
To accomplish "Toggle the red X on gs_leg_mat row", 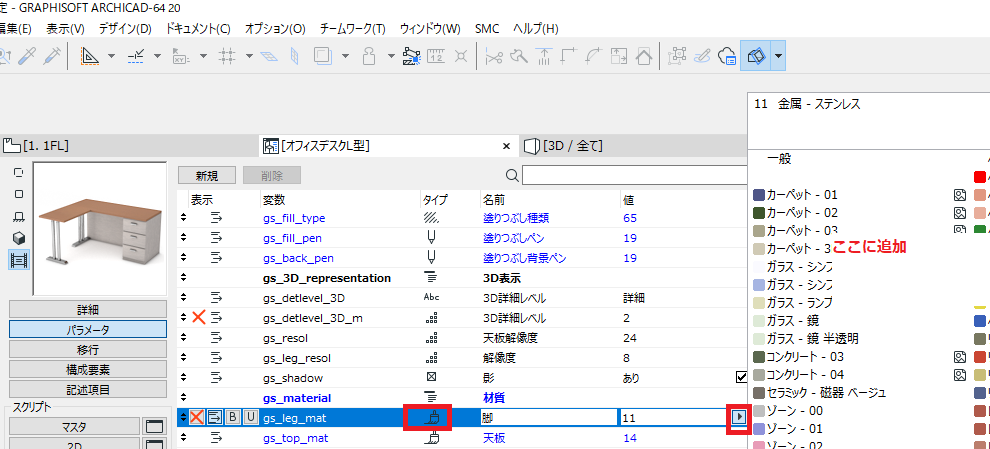I will tap(198, 418).
